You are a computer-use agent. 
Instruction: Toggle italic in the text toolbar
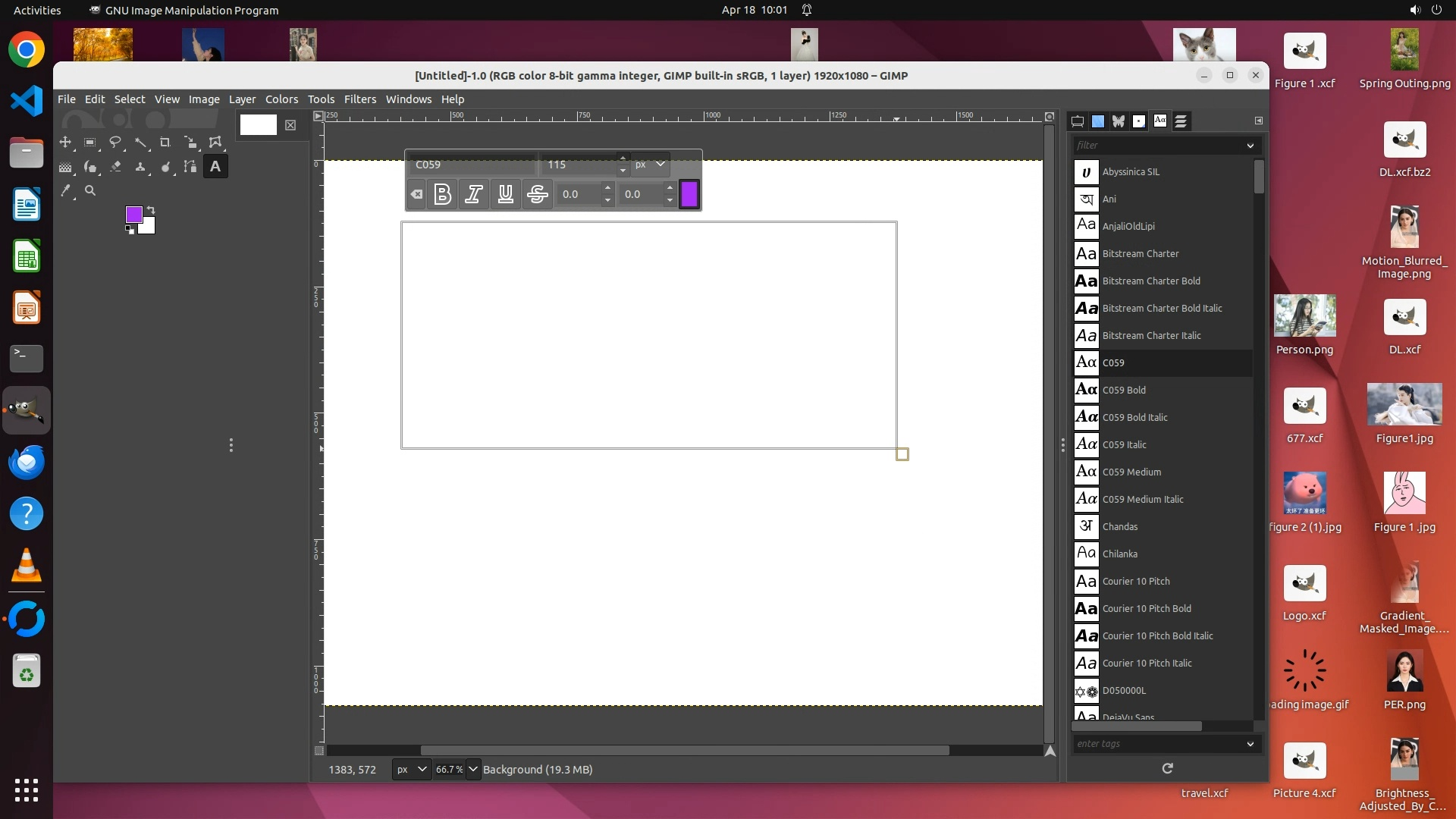tap(474, 195)
